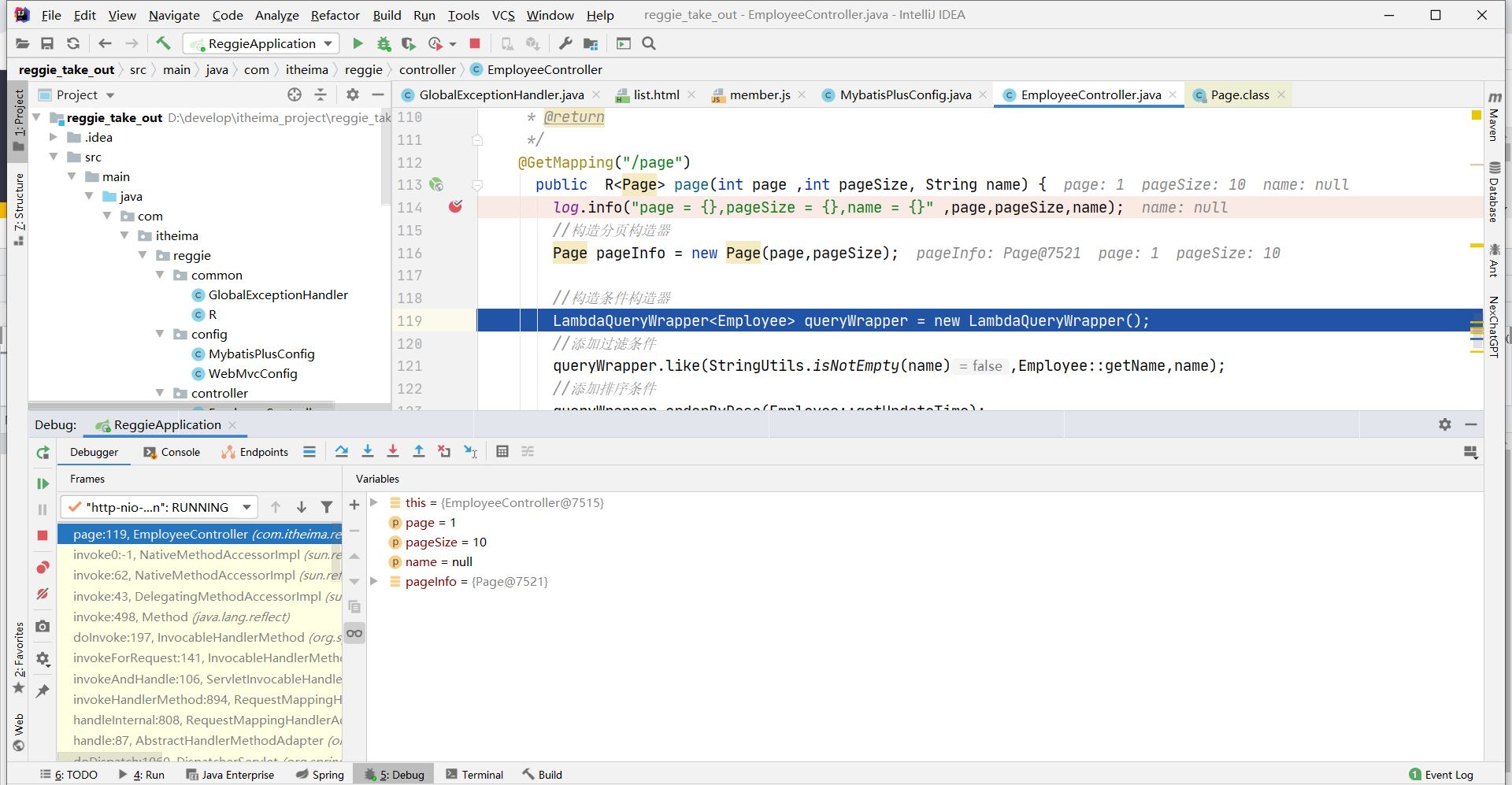Open Java Enterprise tool window

pos(230,775)
